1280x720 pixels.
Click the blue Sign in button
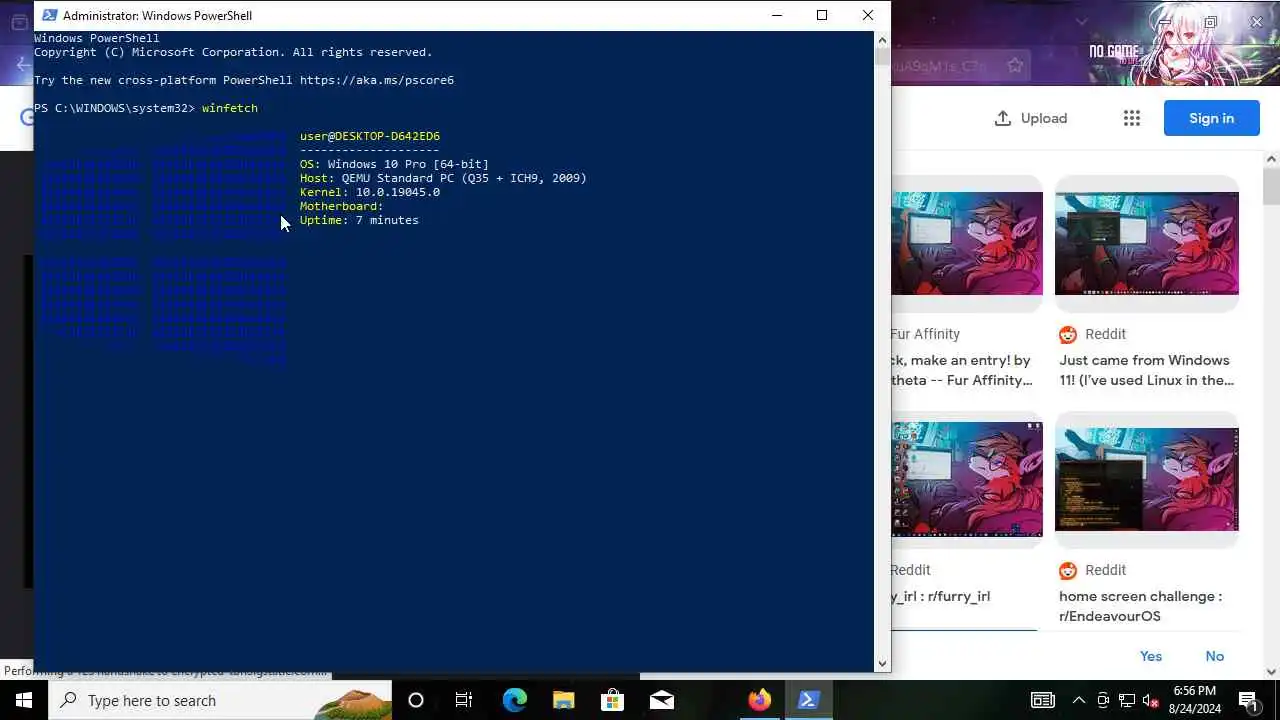click(x=1211, y=118)
